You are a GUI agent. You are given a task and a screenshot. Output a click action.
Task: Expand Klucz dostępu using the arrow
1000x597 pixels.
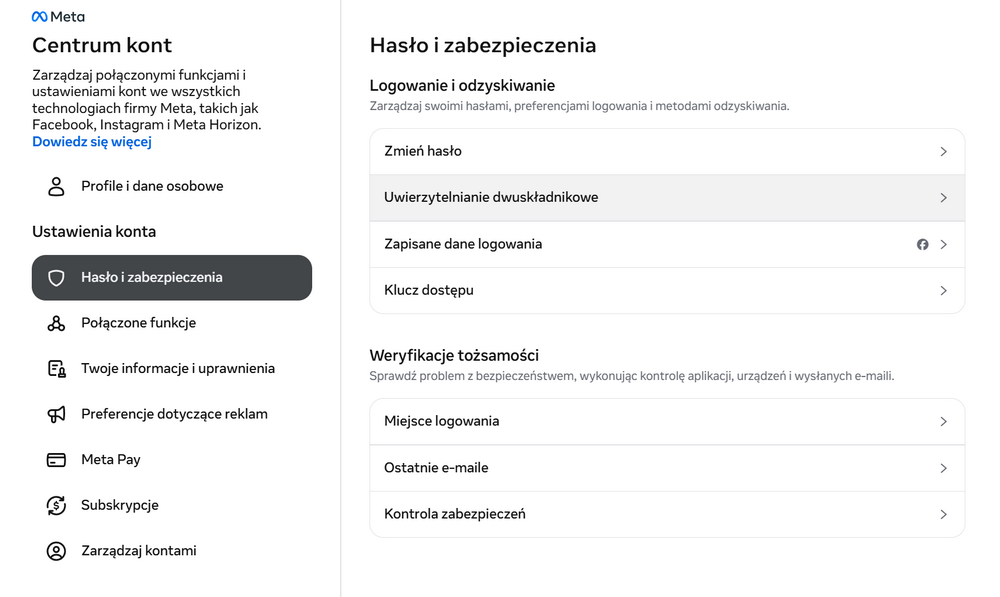pyautogui.click(x=943, y=290)
